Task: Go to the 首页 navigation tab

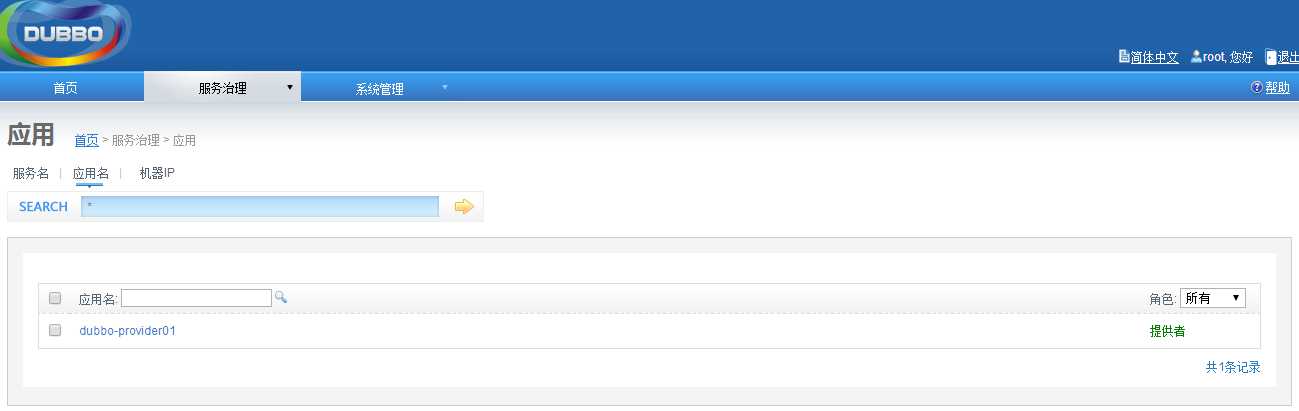Action: coord(65,87)
